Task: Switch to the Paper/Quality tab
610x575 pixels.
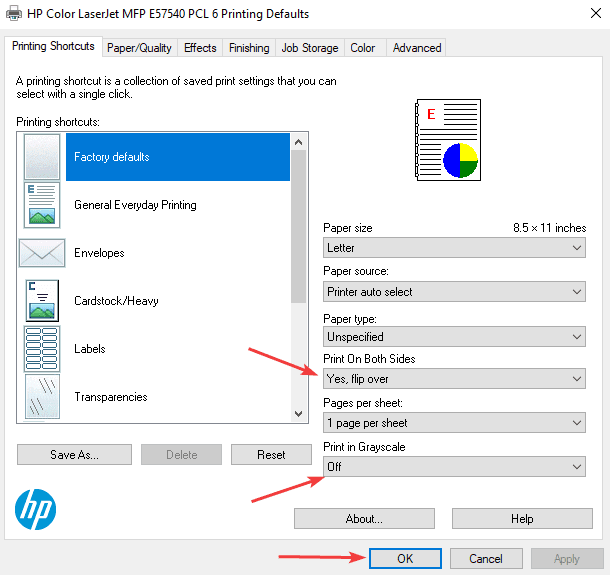Action: (139, 48)
